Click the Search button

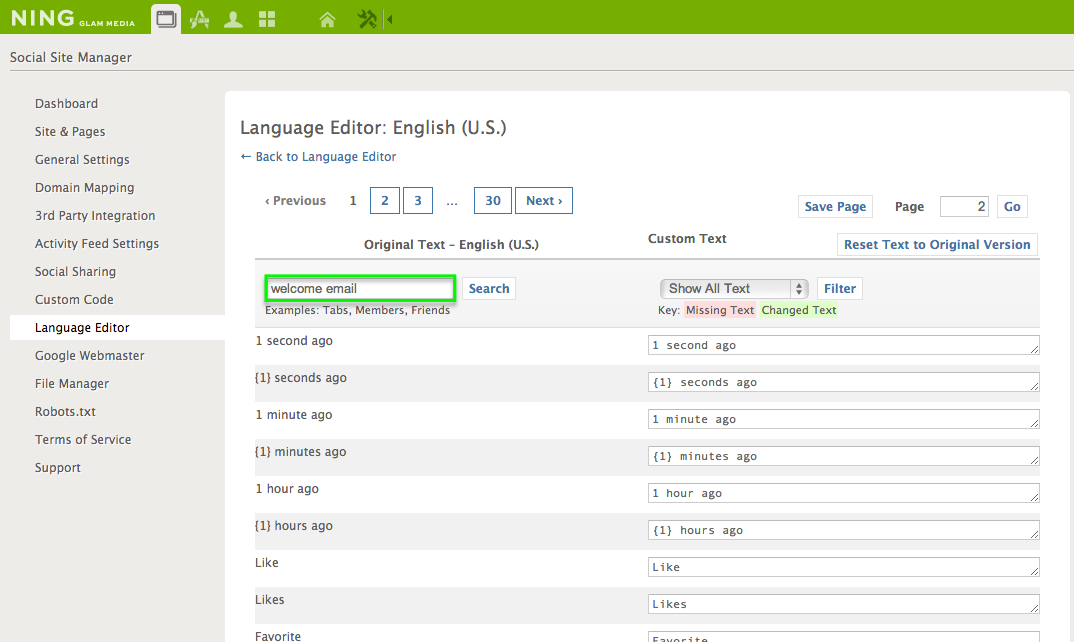point(489,288)
